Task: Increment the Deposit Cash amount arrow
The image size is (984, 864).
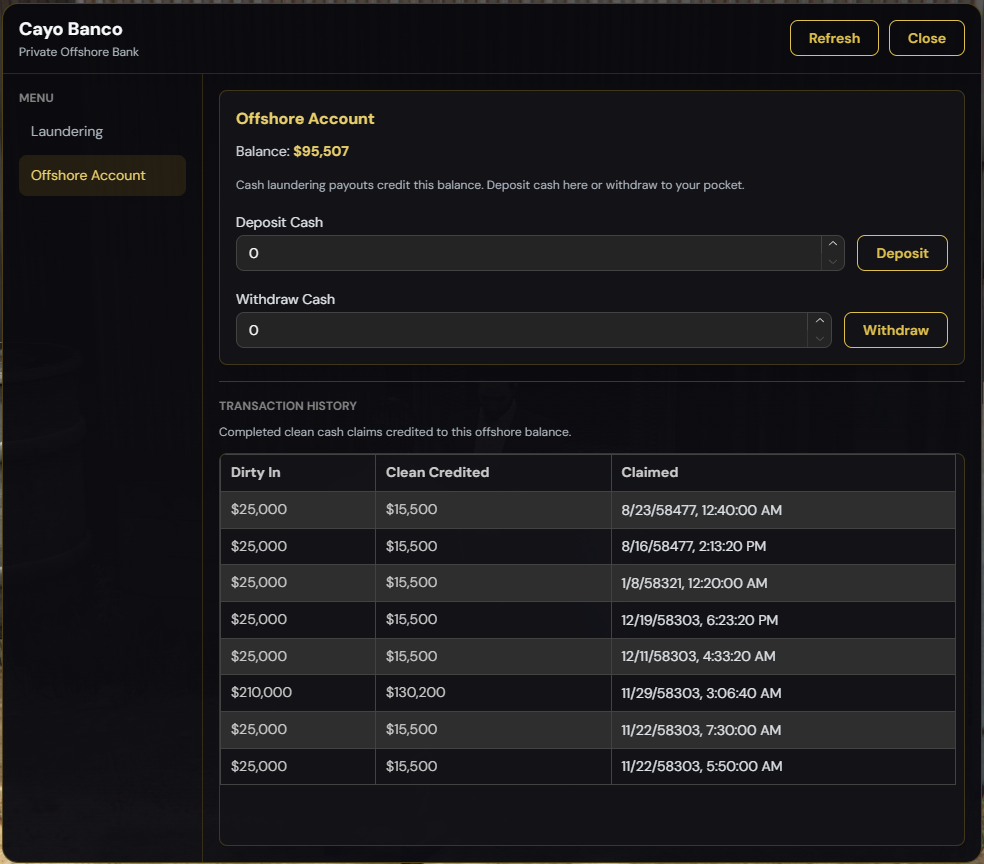Action: [833, 244]
